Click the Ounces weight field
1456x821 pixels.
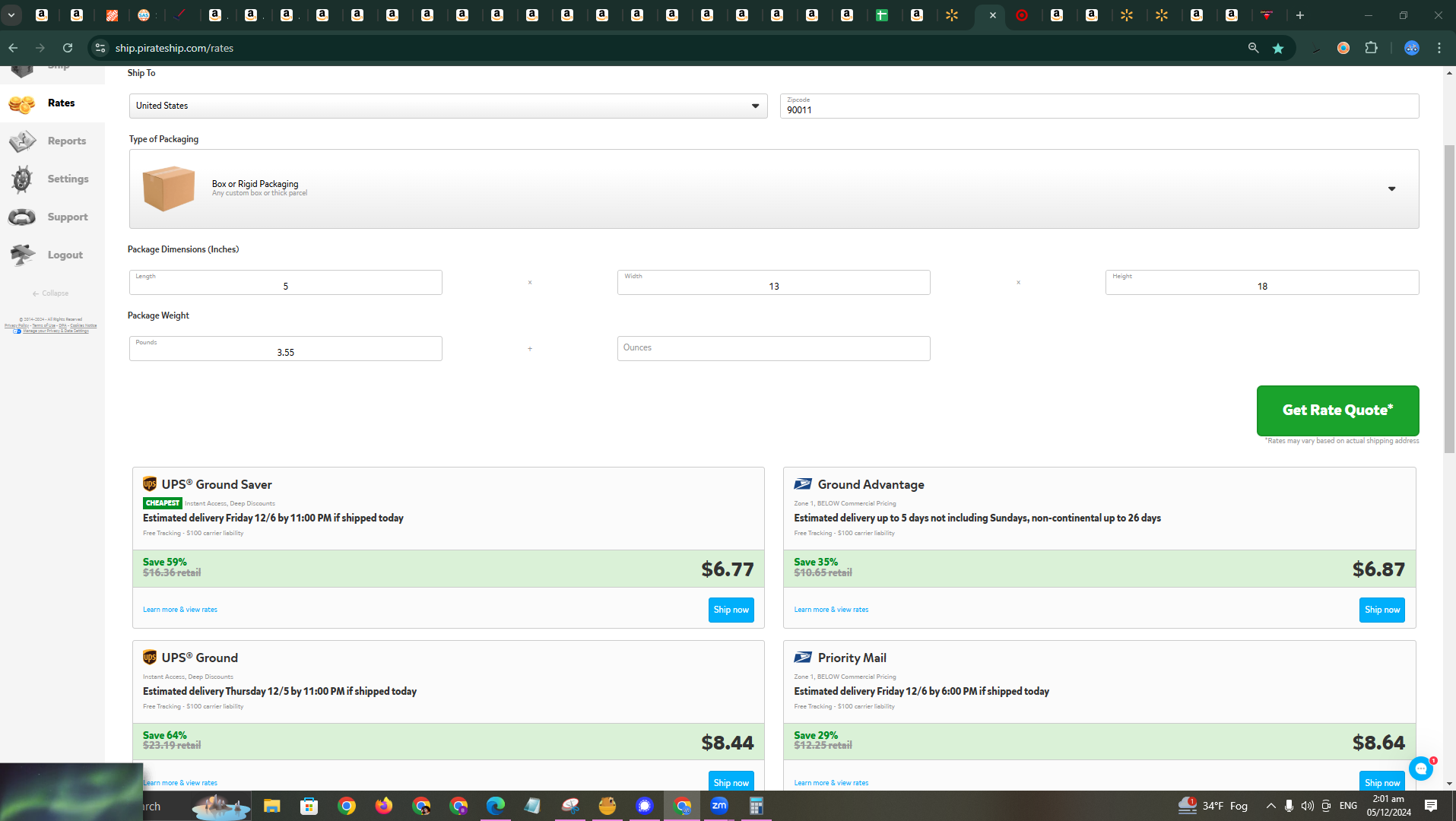click(773, 348)
